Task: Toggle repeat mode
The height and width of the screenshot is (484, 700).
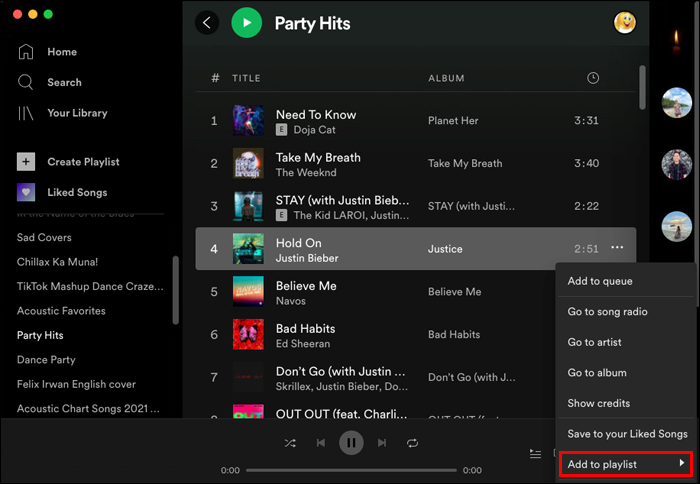Action: (x=412, y=443)
